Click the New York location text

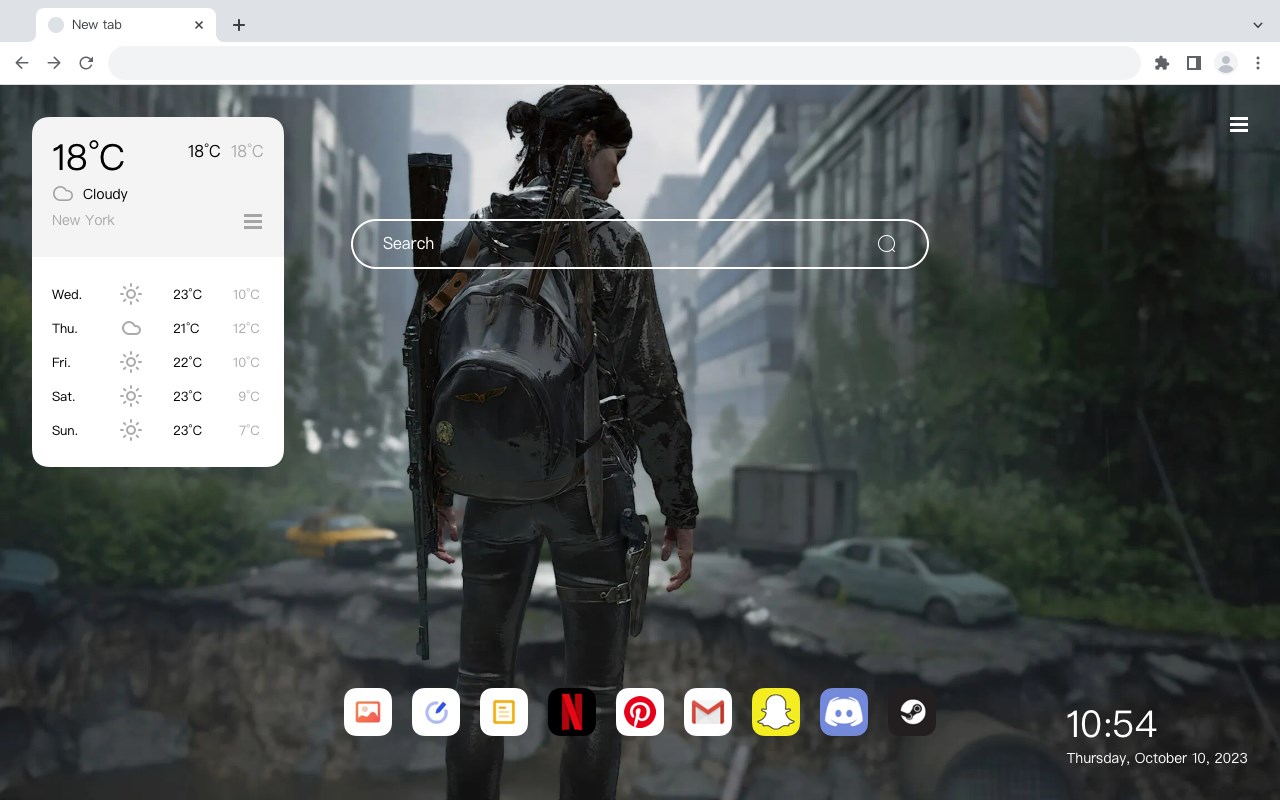click(83, 220)
